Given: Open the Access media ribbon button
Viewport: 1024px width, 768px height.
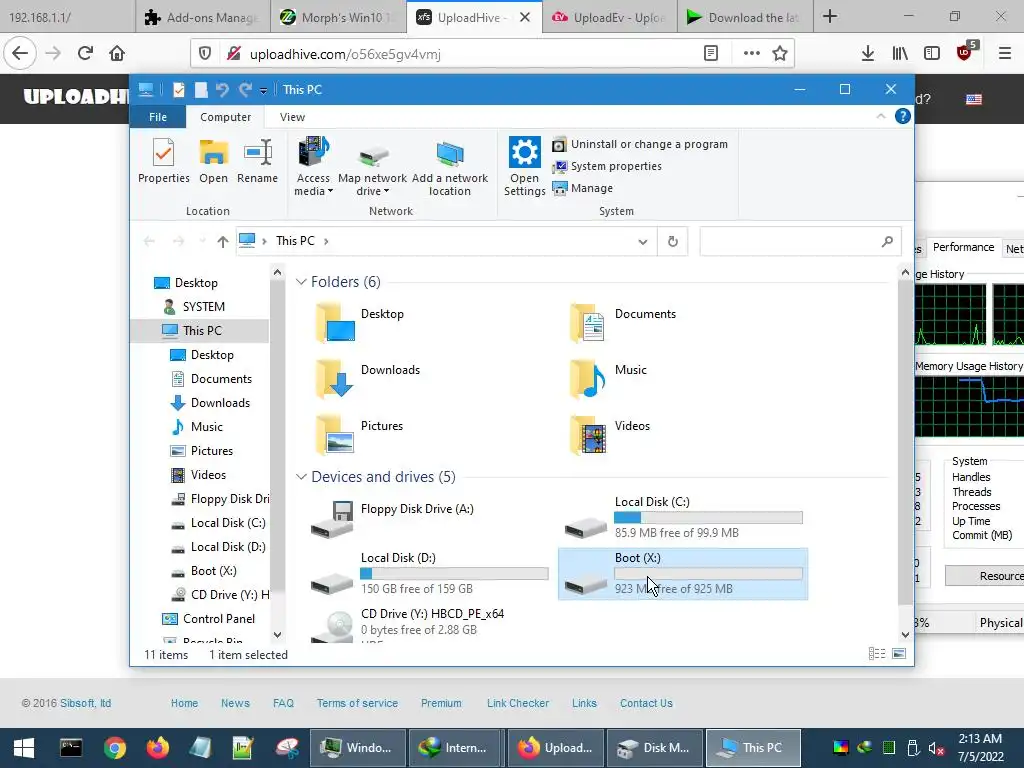Looking at the screenshot, I should pos(313,167).
